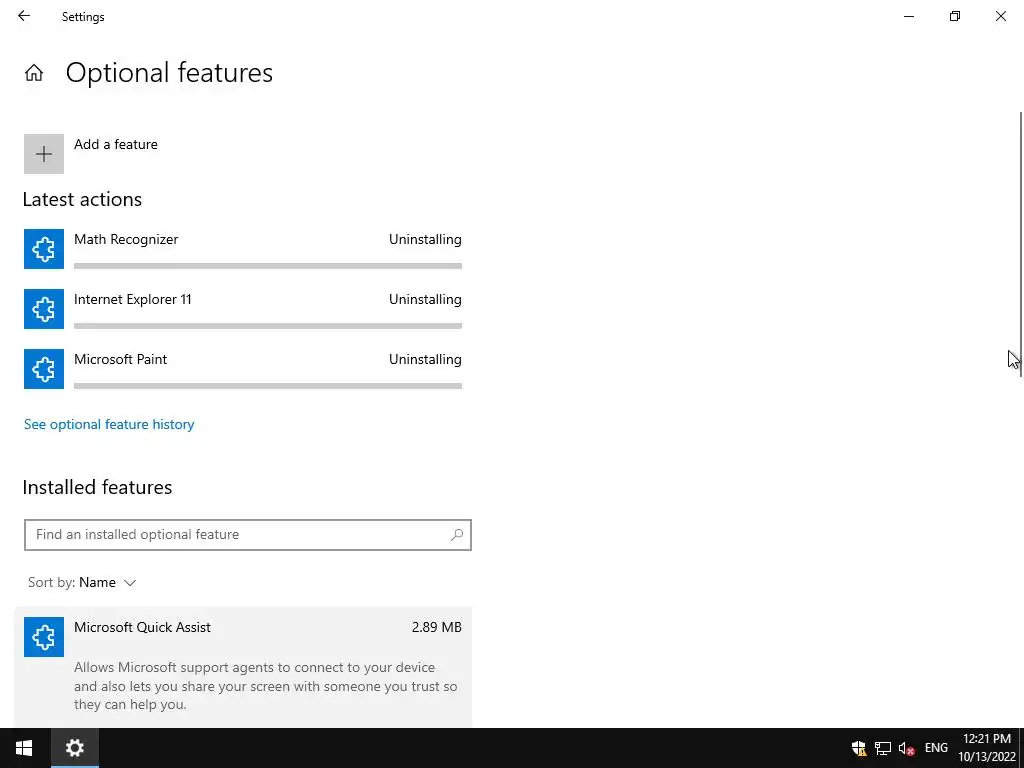This screenshot has width=1024, height=768.
Task: Click Uninstalling status for Microsoft Paint
Action: (x=425, y=360)
